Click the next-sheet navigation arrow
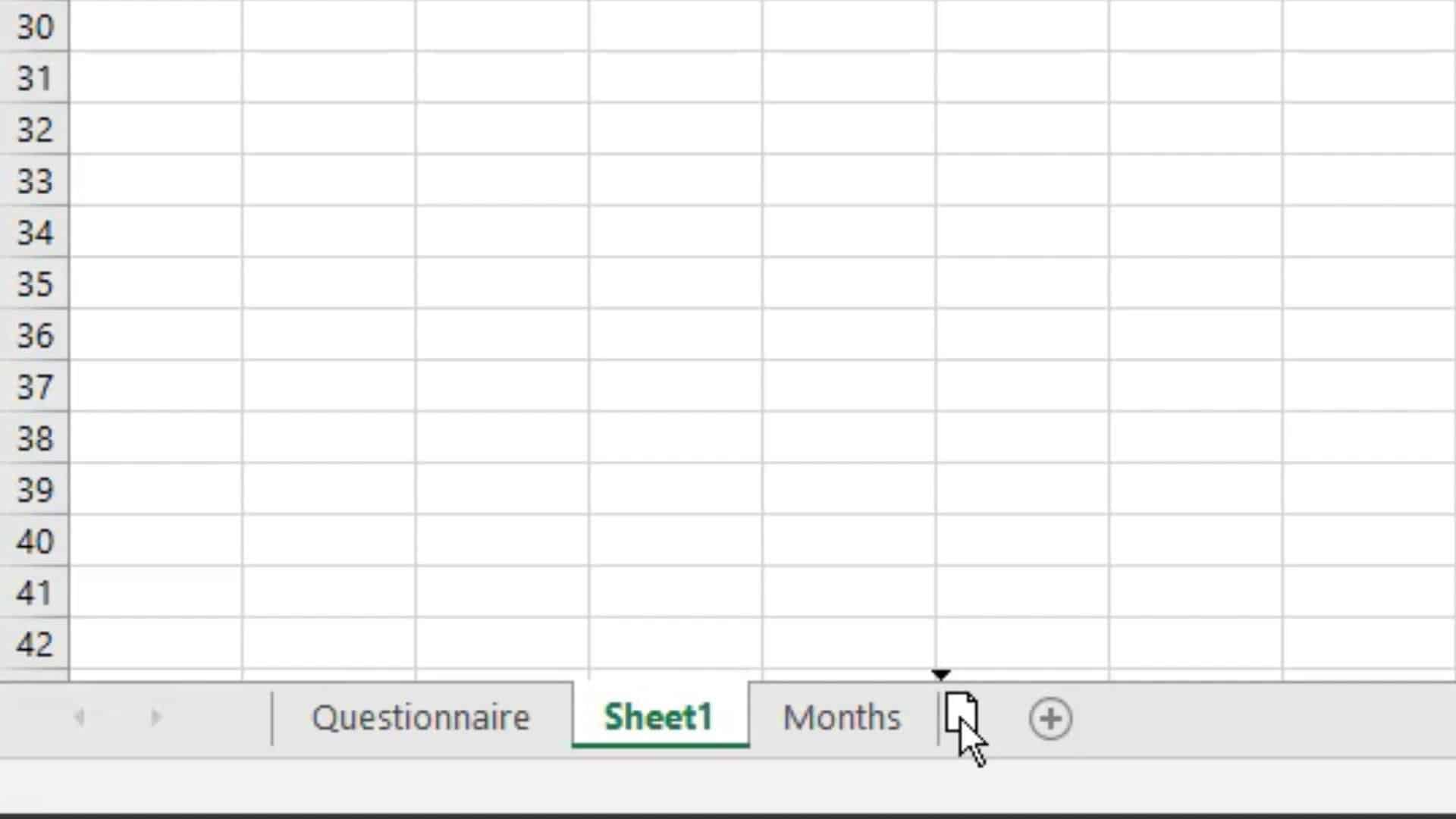Viewport: 1456px width, 819px height. [155, 717]
